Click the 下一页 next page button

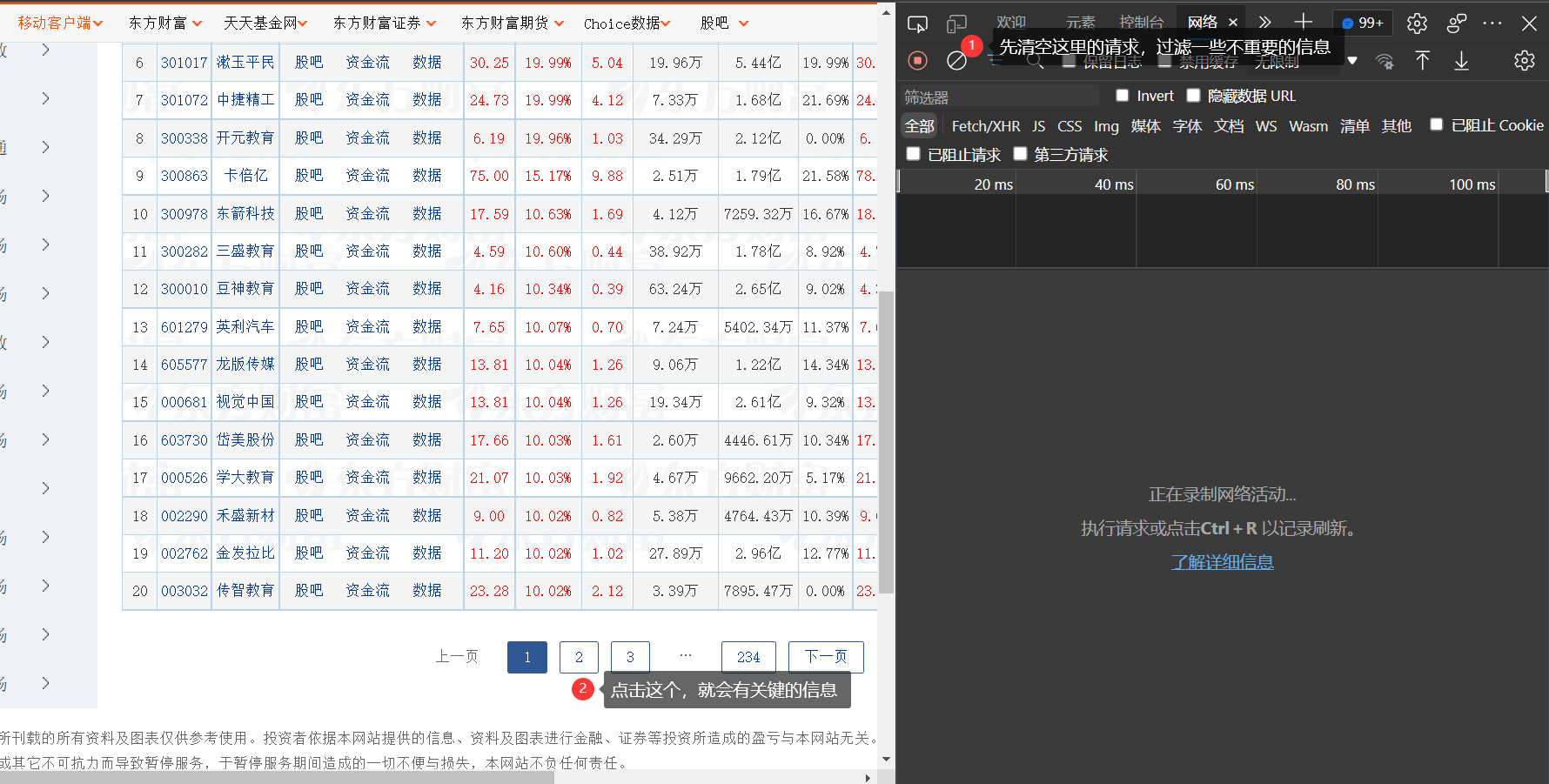click(826, 657)
